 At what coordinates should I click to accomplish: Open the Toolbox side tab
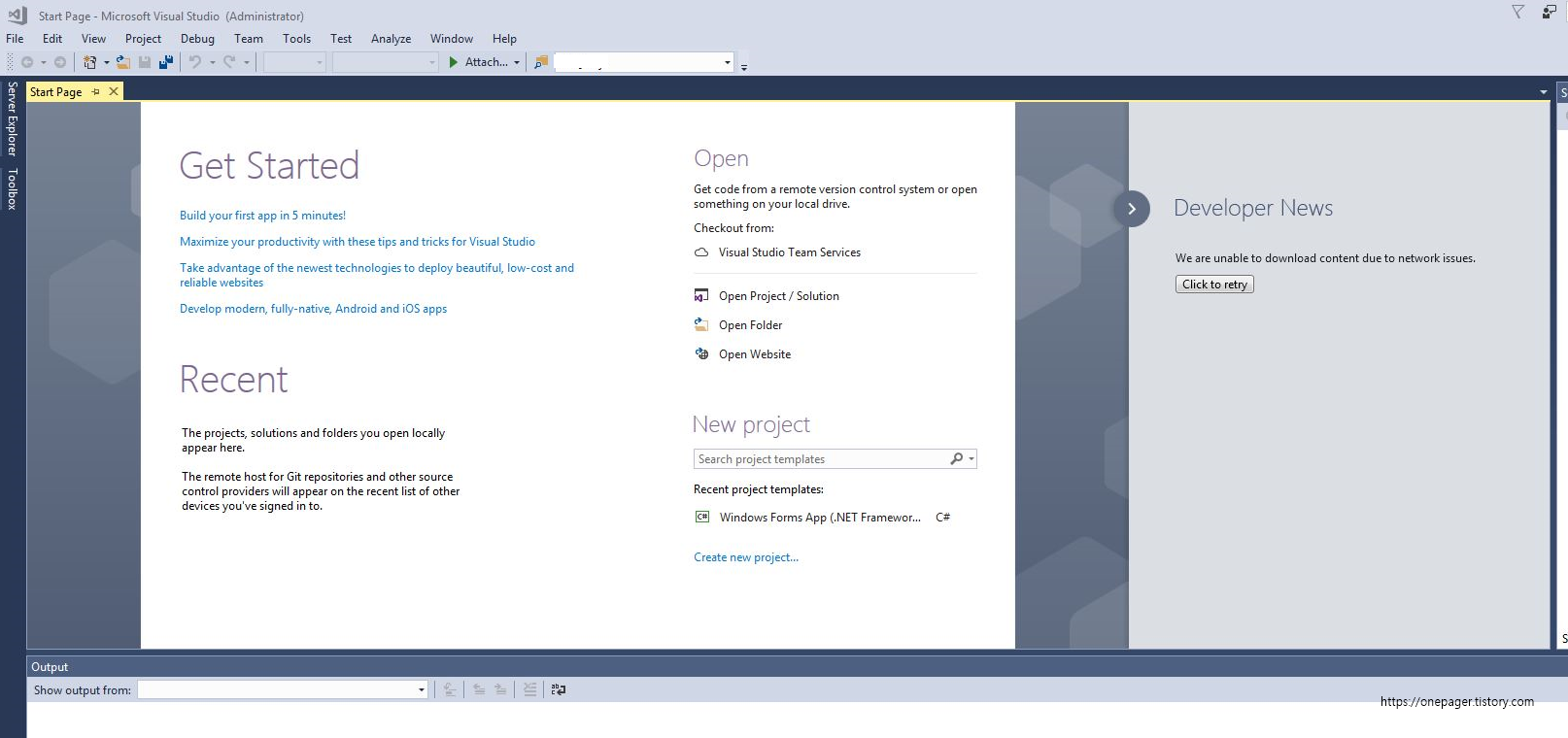coord(12,189)
